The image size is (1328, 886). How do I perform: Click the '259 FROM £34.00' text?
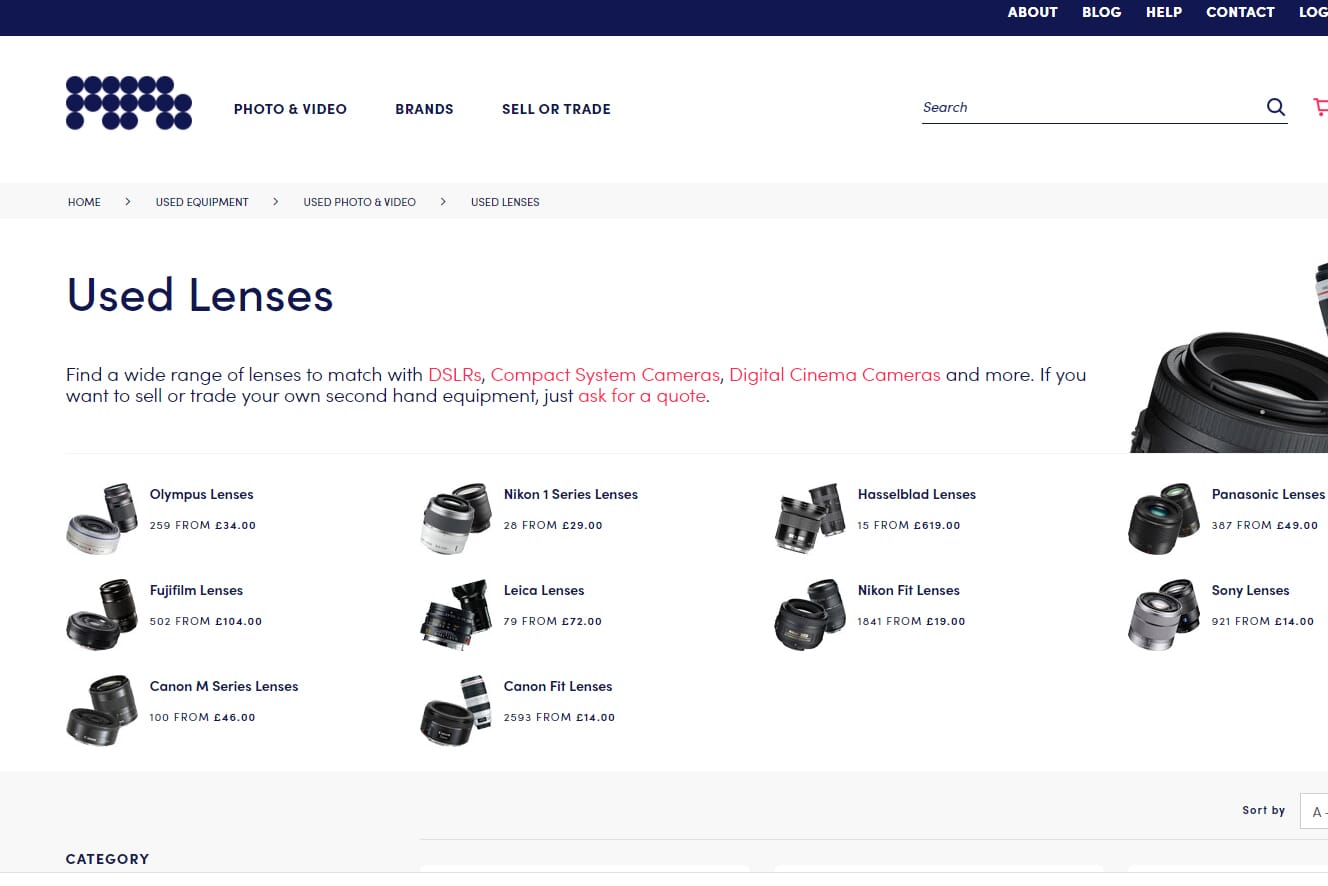coord(203,525)
